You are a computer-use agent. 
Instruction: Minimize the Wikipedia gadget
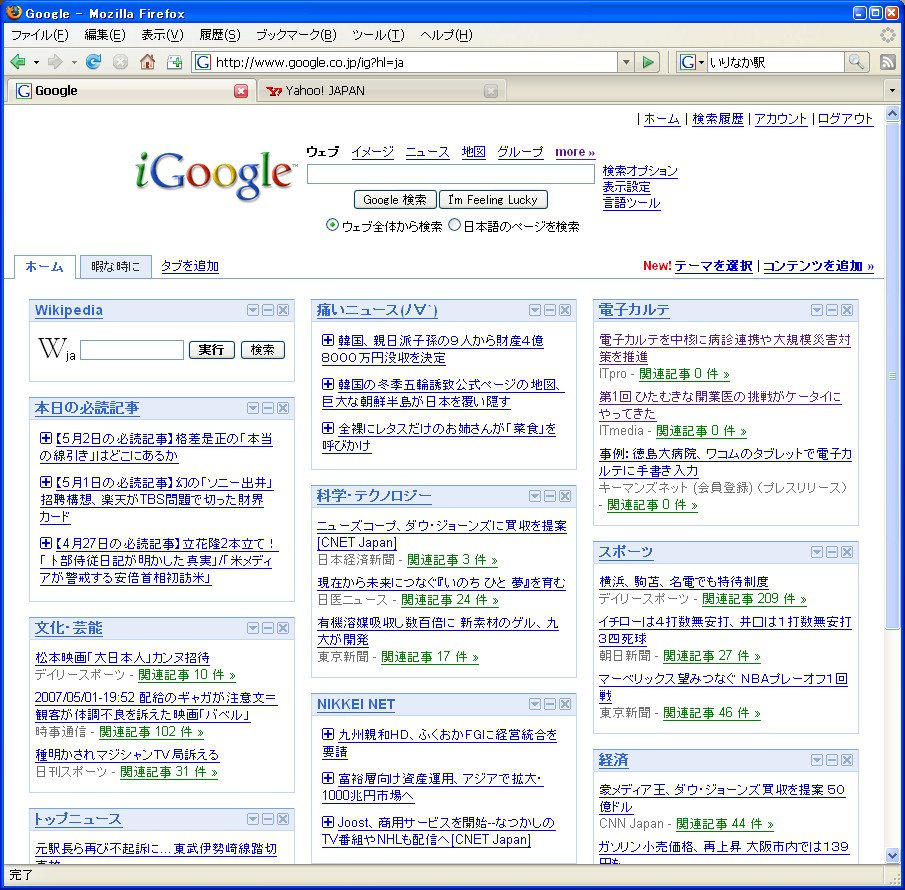coord(268,310)
